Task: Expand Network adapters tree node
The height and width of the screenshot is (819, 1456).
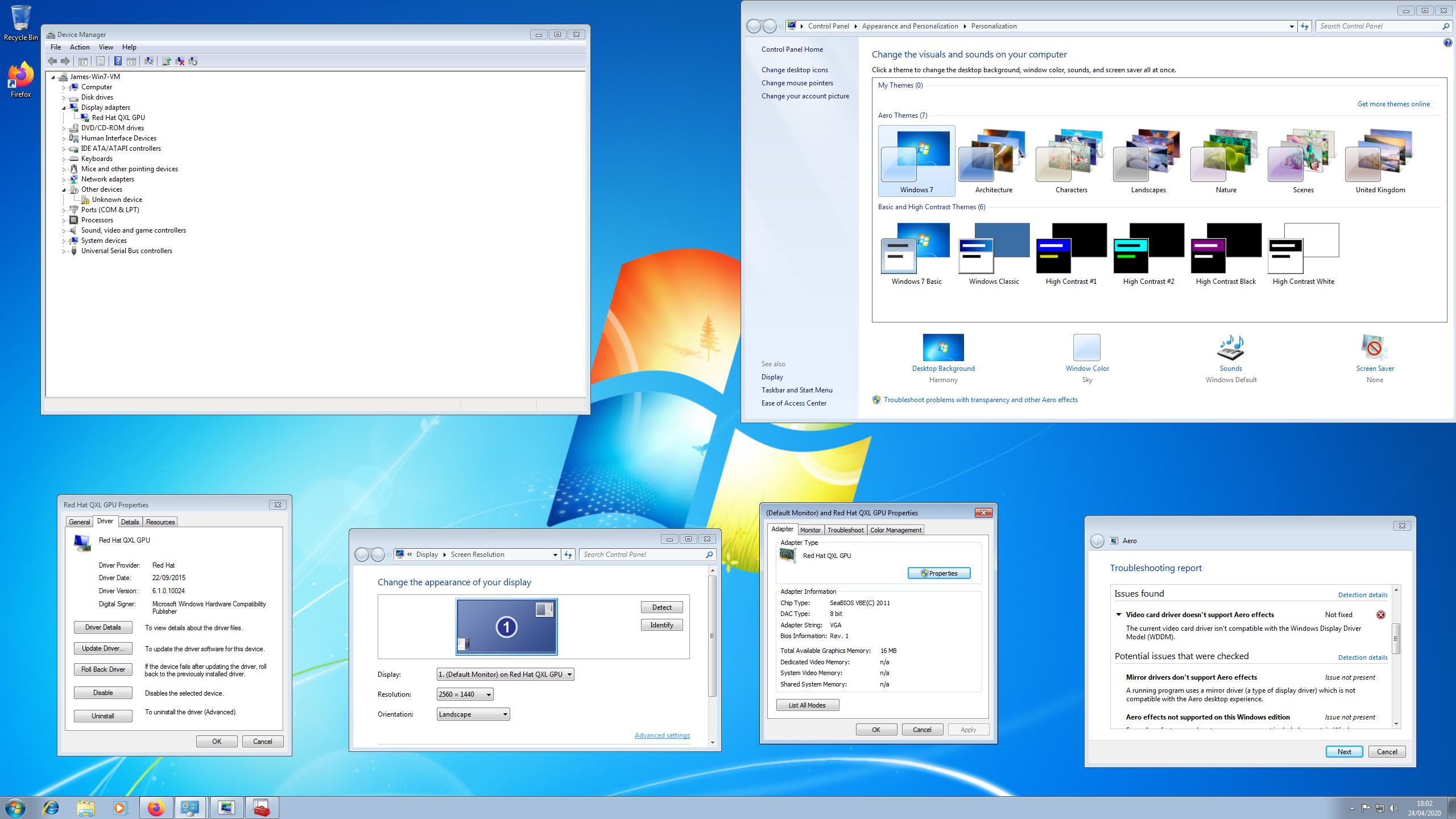Action: coord(64,179)
